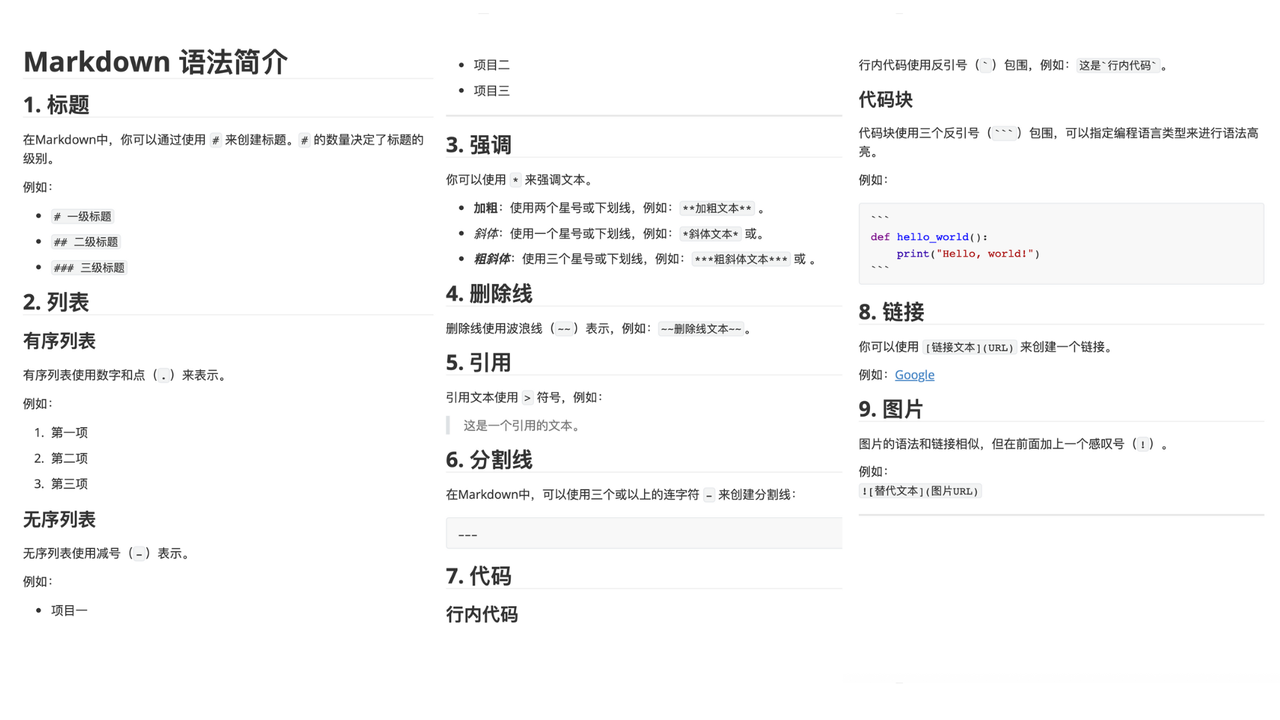Click the bold word '加粗' in emphasis list
The image size is (1280, 720).
(485, 209)
